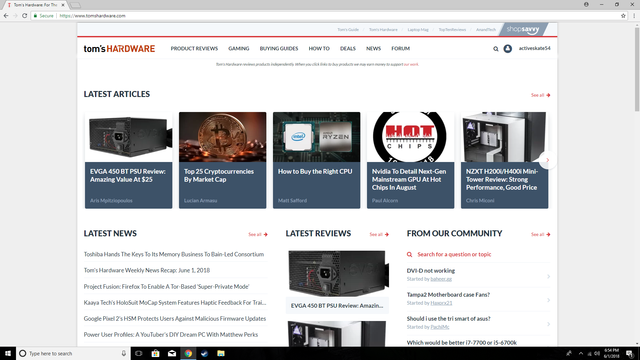
Task: Click the community search magnifier icon
Action: pos(409,254)
